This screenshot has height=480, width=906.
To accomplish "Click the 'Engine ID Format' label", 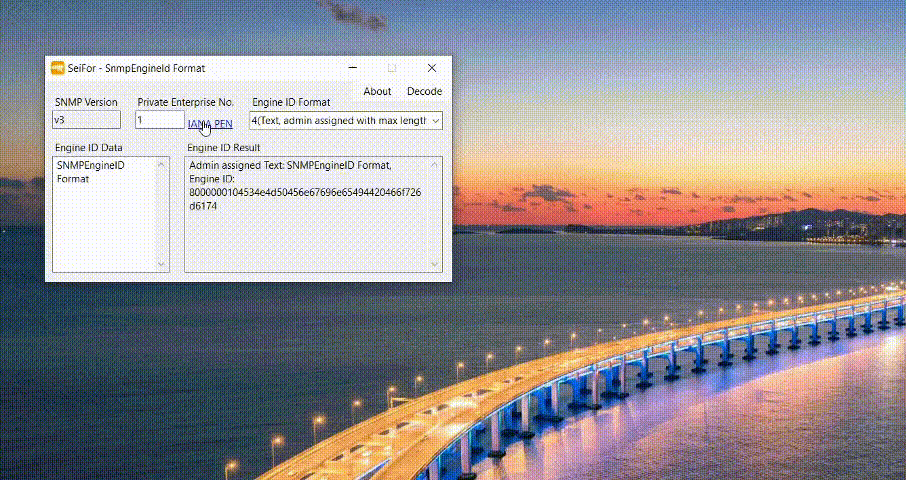I will [x=291, y=102].
